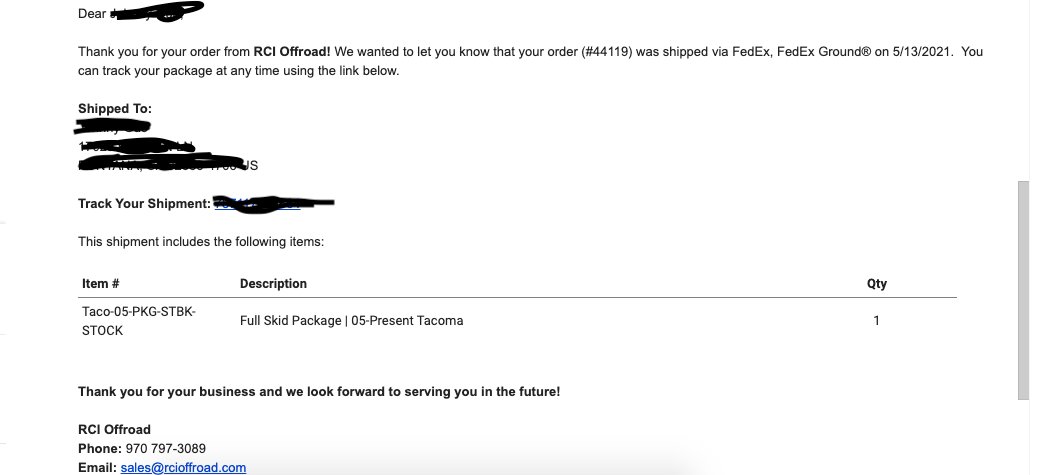The image size is (1042, 475).
Task: Click the scrollbar track below the thumb
Action: (1023, 437)
